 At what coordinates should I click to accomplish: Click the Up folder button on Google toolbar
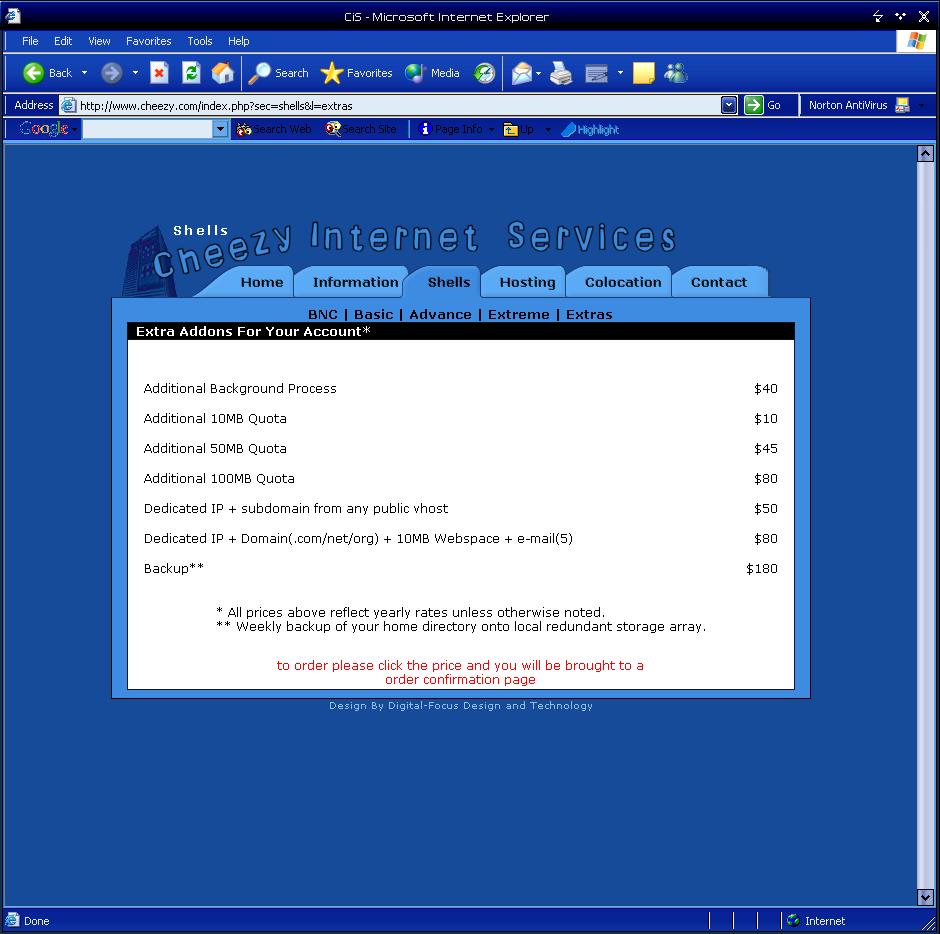pyautogui.click(x=519, y=129)
